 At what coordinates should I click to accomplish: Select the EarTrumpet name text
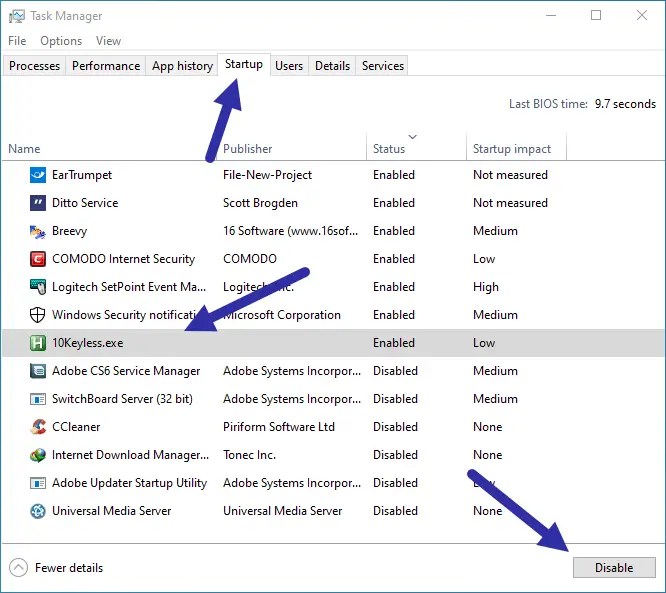82,175
